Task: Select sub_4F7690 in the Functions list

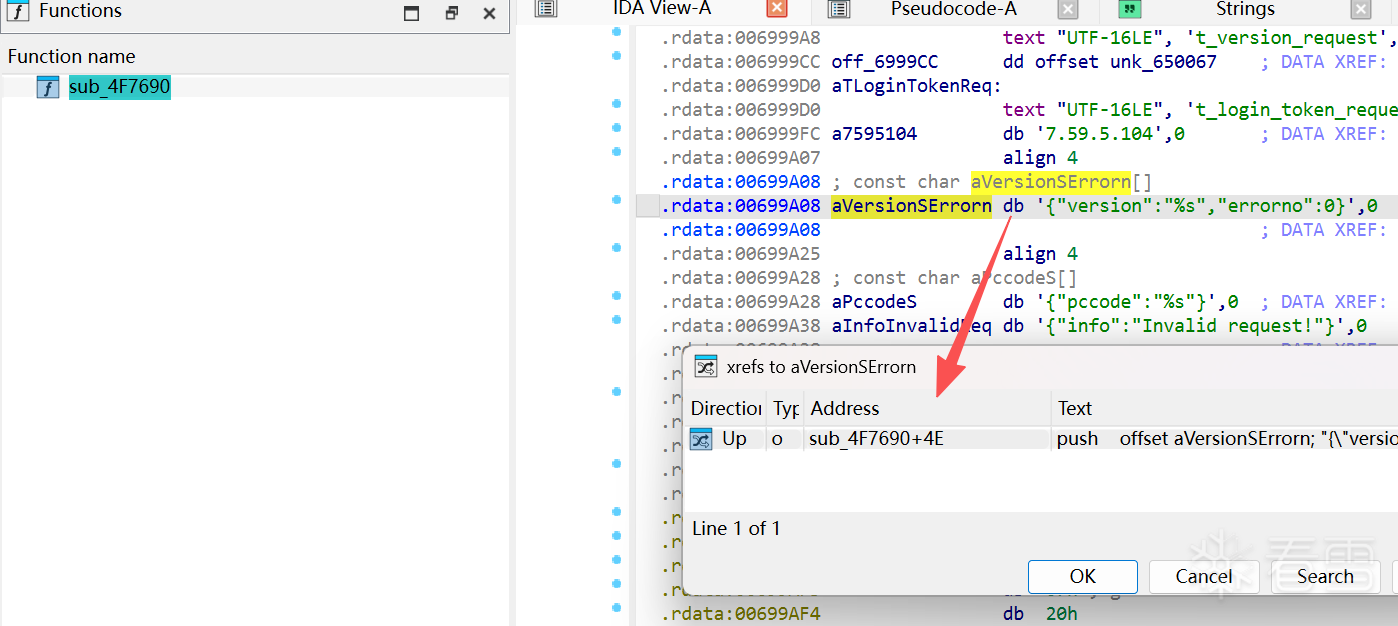Action: 119,87
